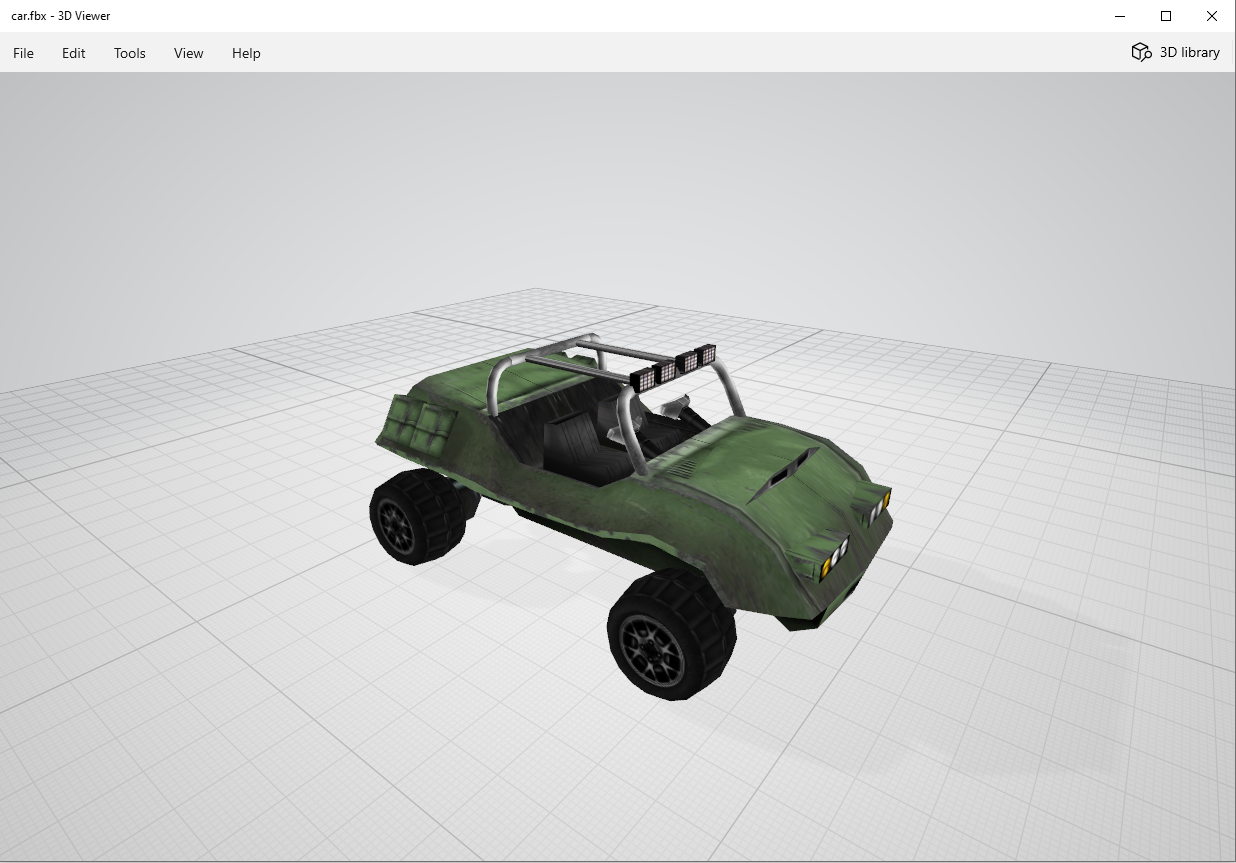Open the Help menu
1236x863 pixels.
[245, 53]
